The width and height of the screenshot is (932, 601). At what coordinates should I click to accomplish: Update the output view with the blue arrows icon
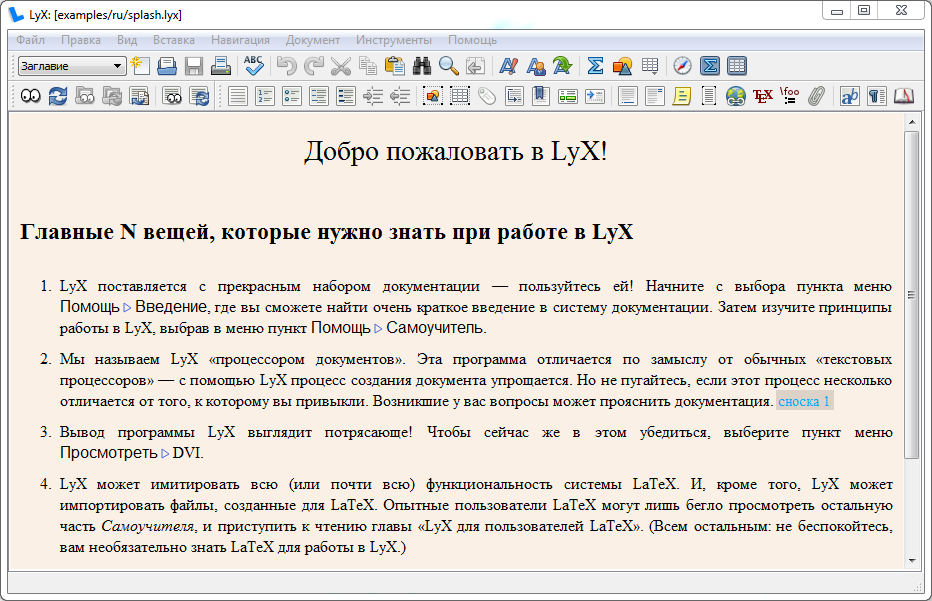58,96
